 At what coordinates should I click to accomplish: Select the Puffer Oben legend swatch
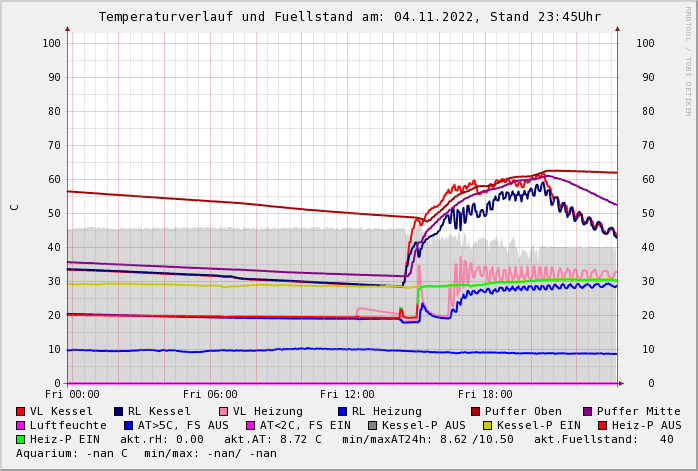[x=475, y=411]
